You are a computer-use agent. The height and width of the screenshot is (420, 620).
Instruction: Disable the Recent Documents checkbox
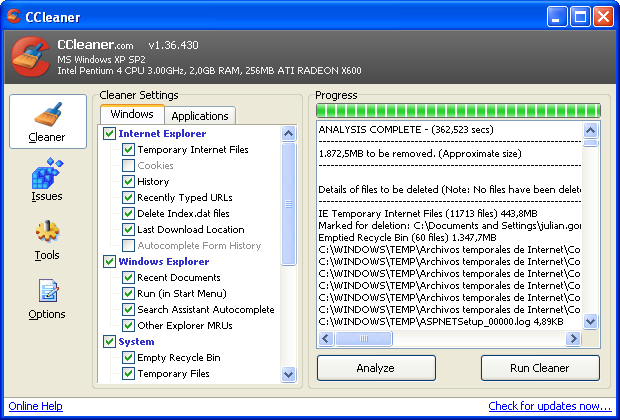[128, 278]
